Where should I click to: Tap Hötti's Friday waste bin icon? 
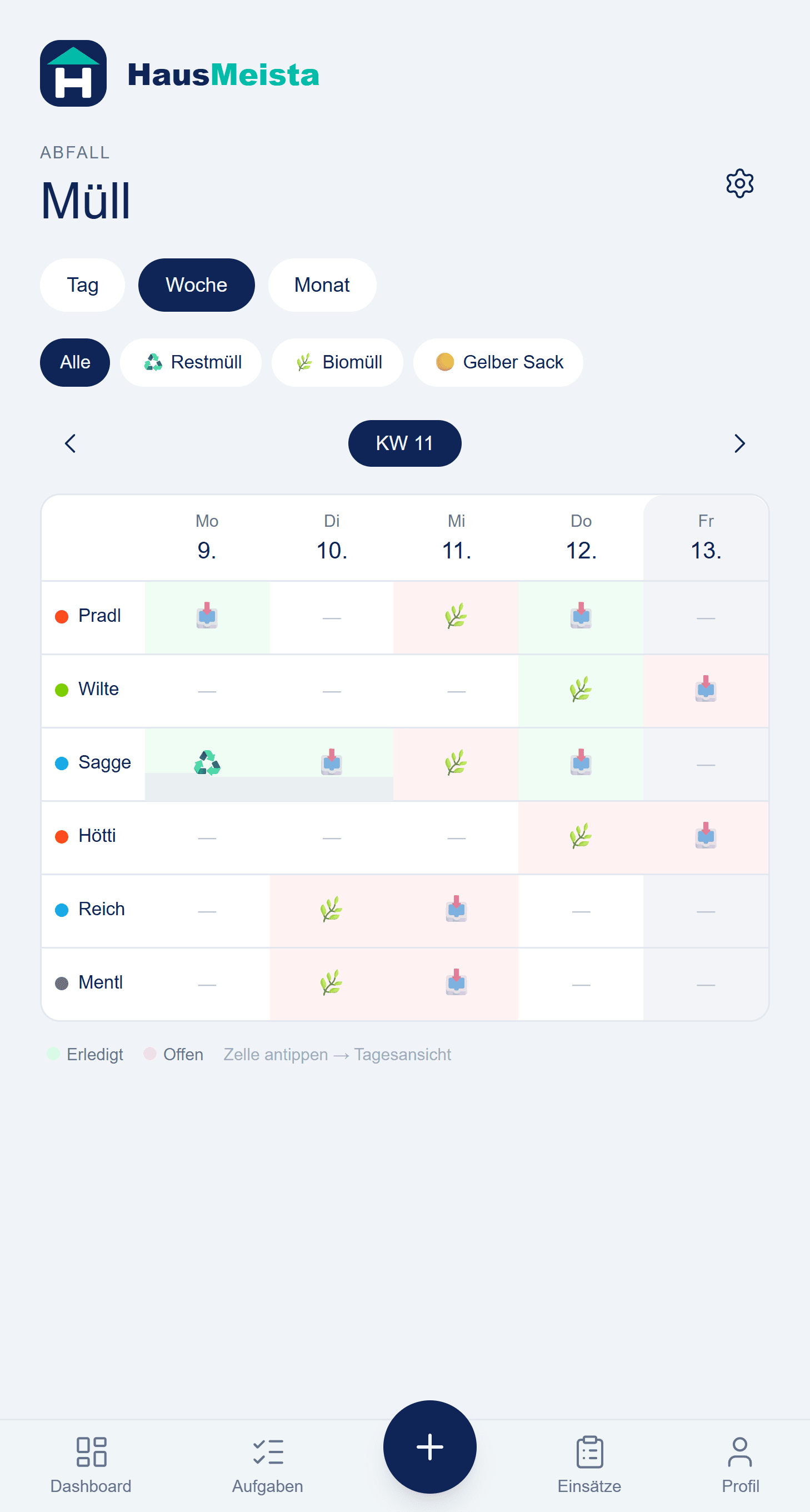(706, 836)
